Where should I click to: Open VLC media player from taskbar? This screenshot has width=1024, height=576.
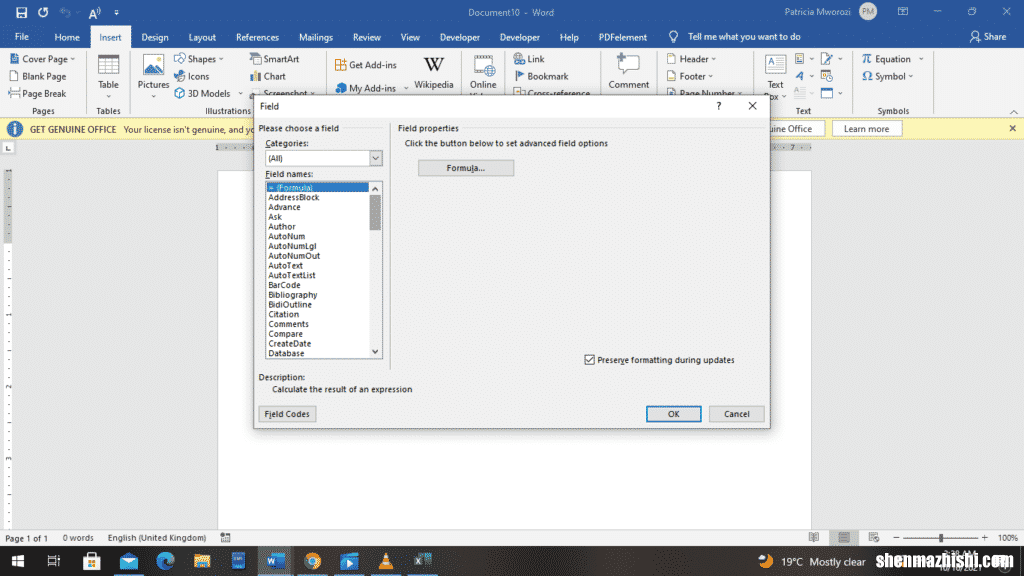[x=386, y=560]
